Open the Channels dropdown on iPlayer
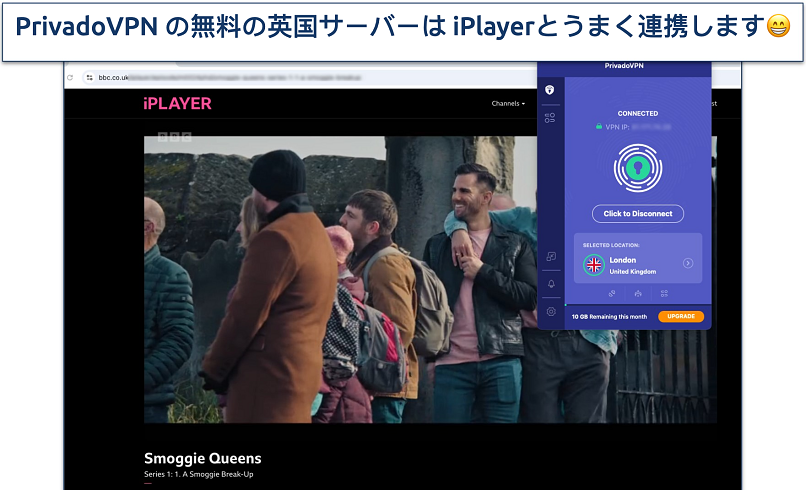806x490 pixels. click(x=508, y=103)
